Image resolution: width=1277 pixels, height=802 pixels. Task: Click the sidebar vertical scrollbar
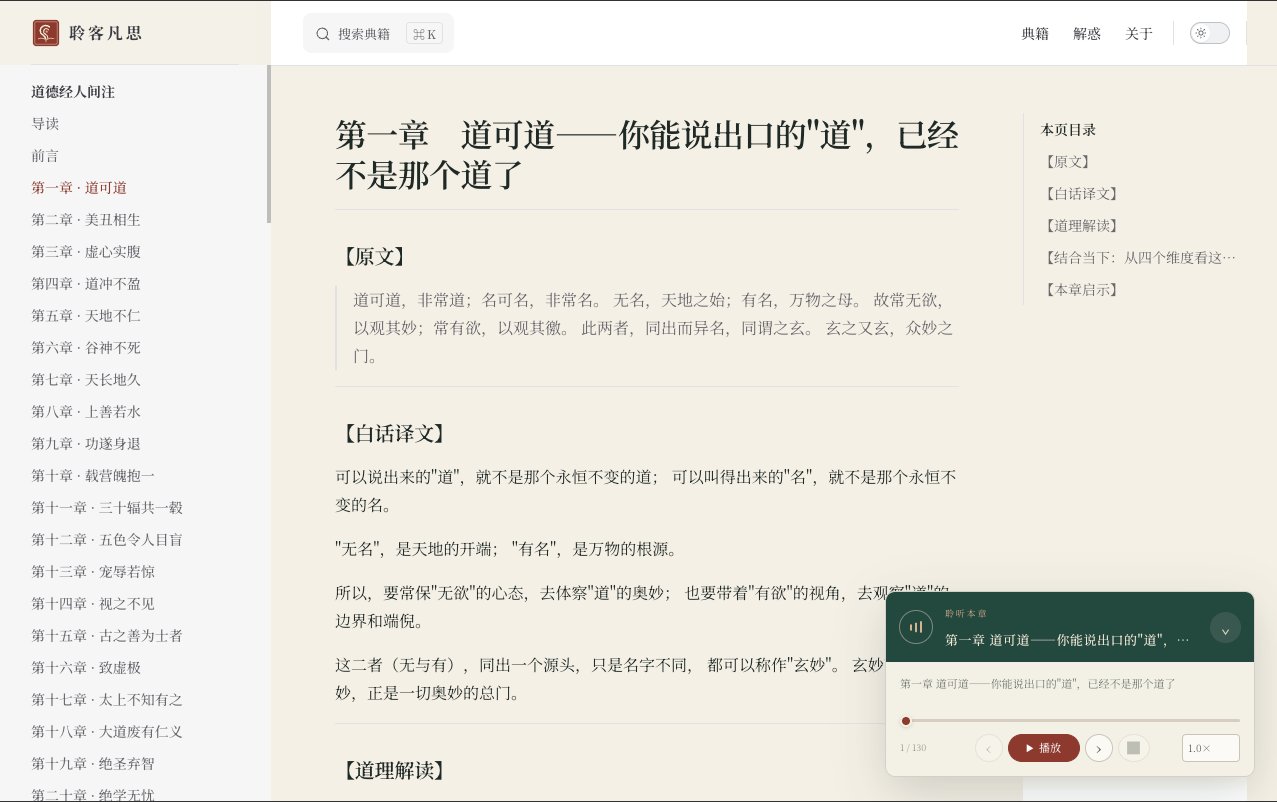tap(268, 145)
